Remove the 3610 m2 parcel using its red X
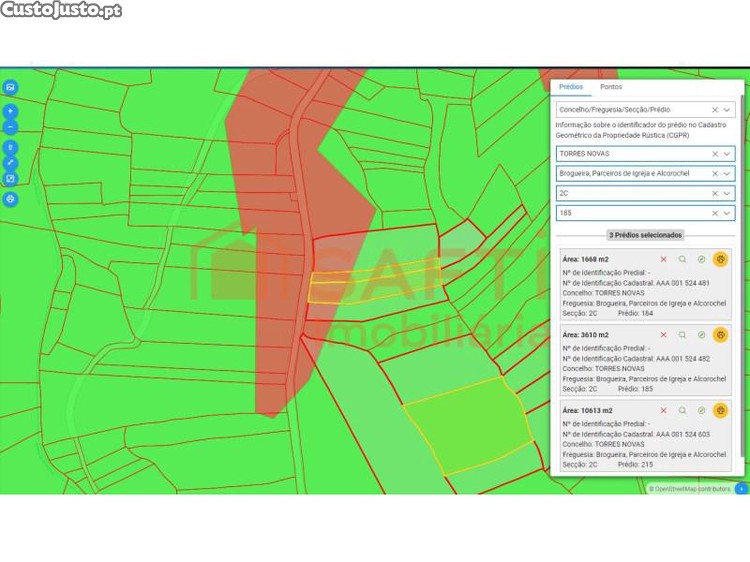The width and height of the screenshot is (750, 562). tap(663, 335)
